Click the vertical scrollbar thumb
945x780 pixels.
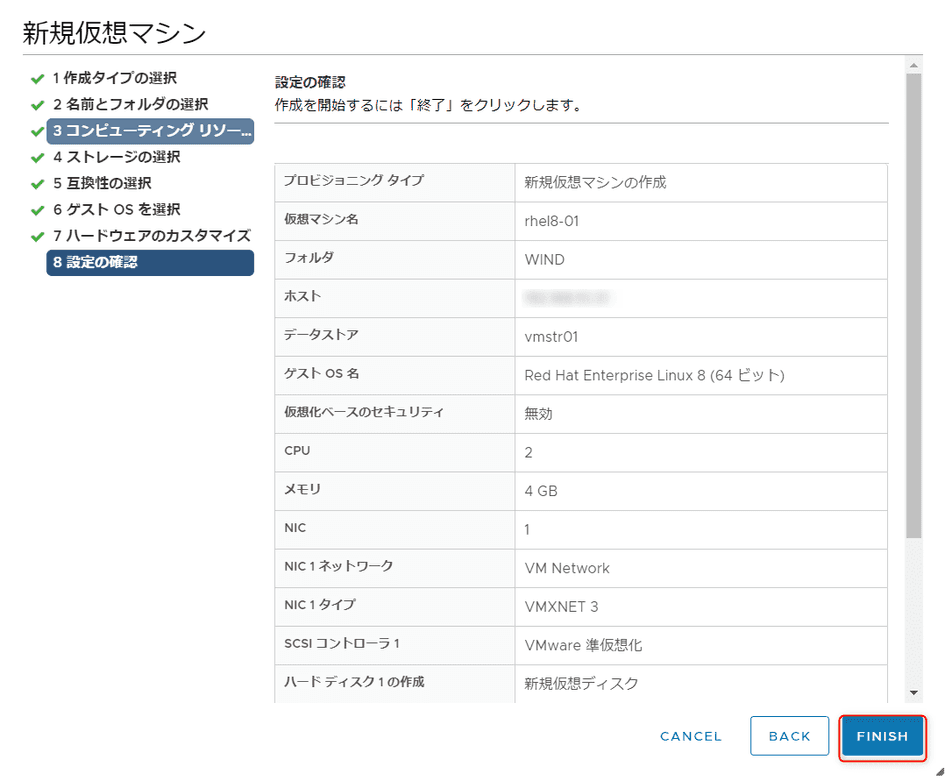click(914, 306)
